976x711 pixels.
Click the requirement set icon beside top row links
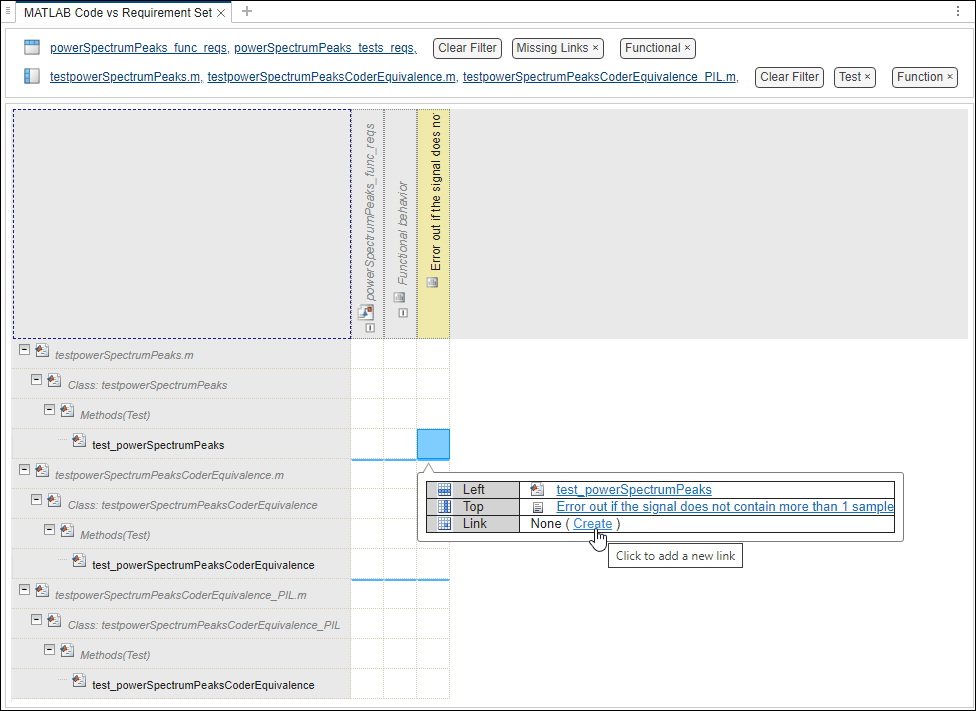(31, 47)
